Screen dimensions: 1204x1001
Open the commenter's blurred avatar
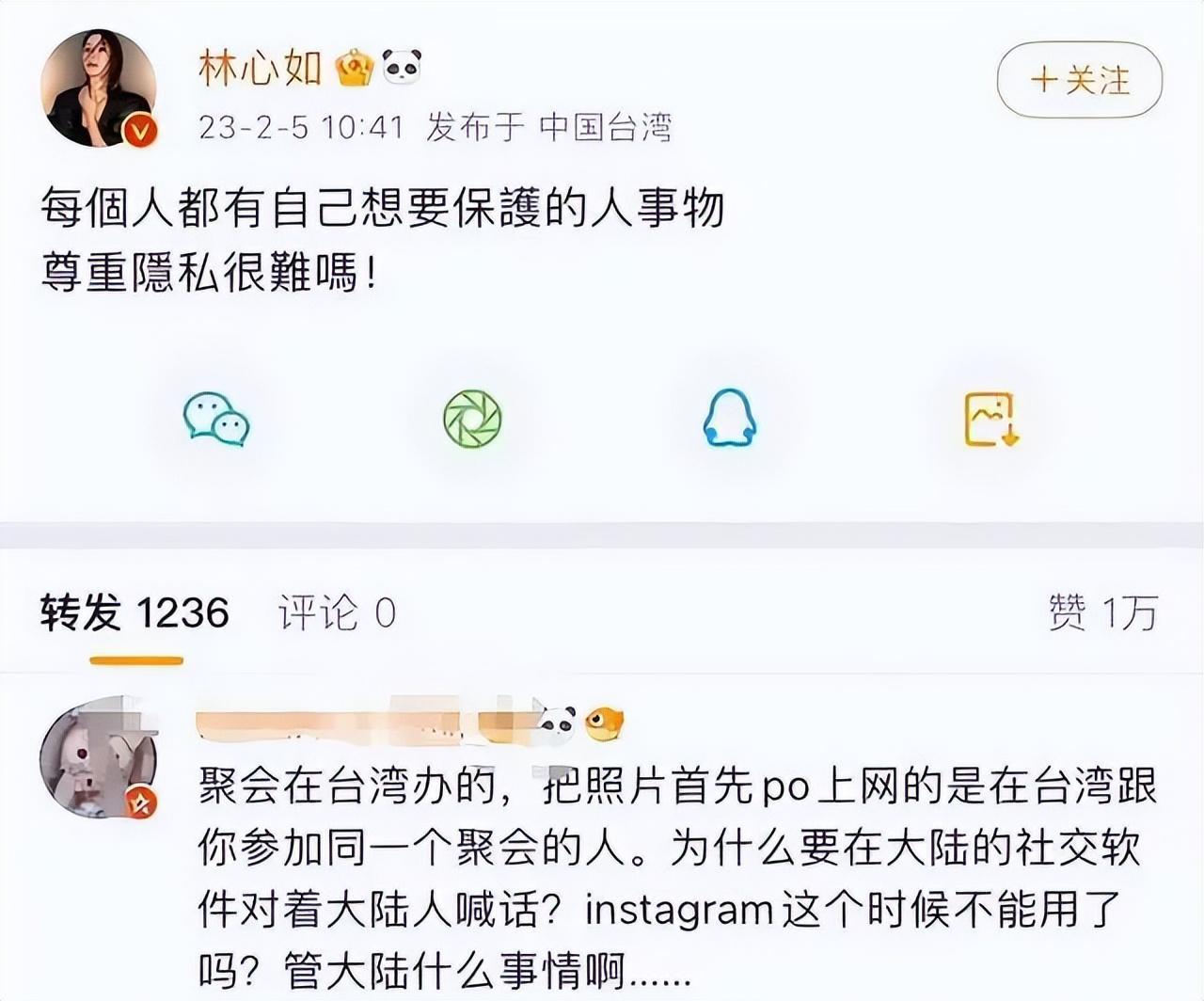tap(98, 756)
